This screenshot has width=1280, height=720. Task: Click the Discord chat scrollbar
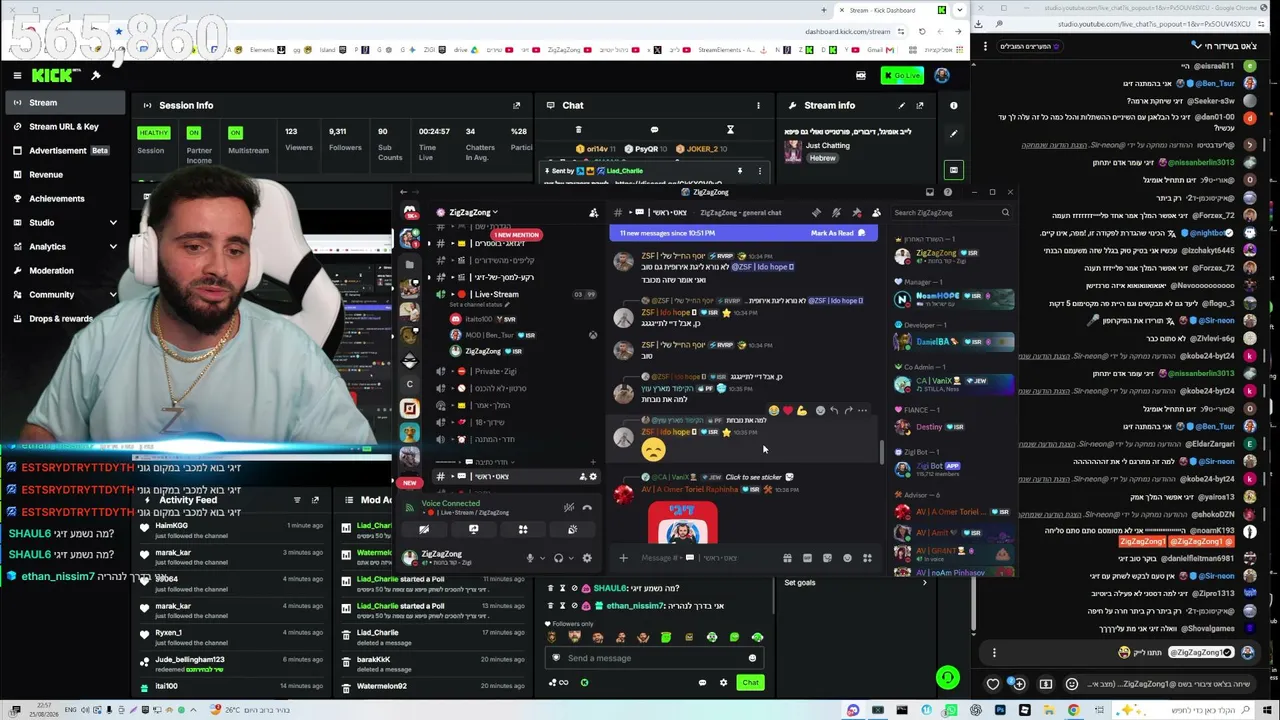[881, 451]
